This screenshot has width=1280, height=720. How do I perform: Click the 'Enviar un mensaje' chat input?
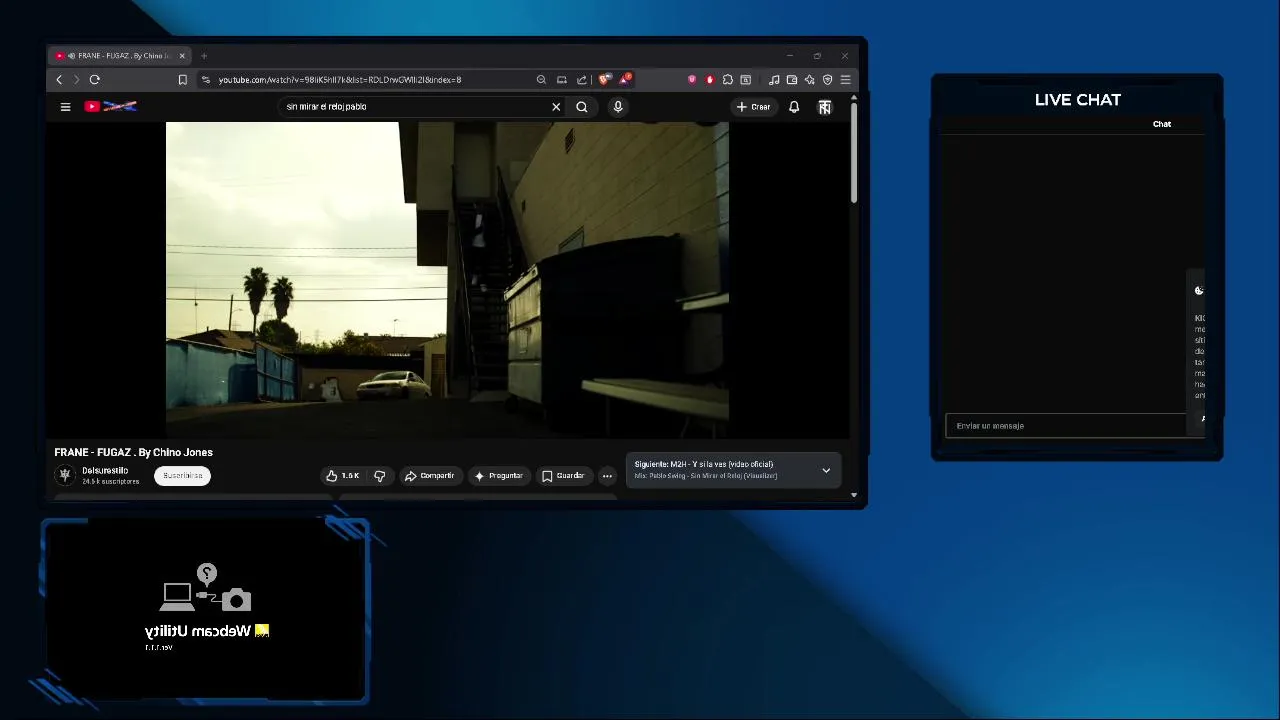click(1066, 426)
